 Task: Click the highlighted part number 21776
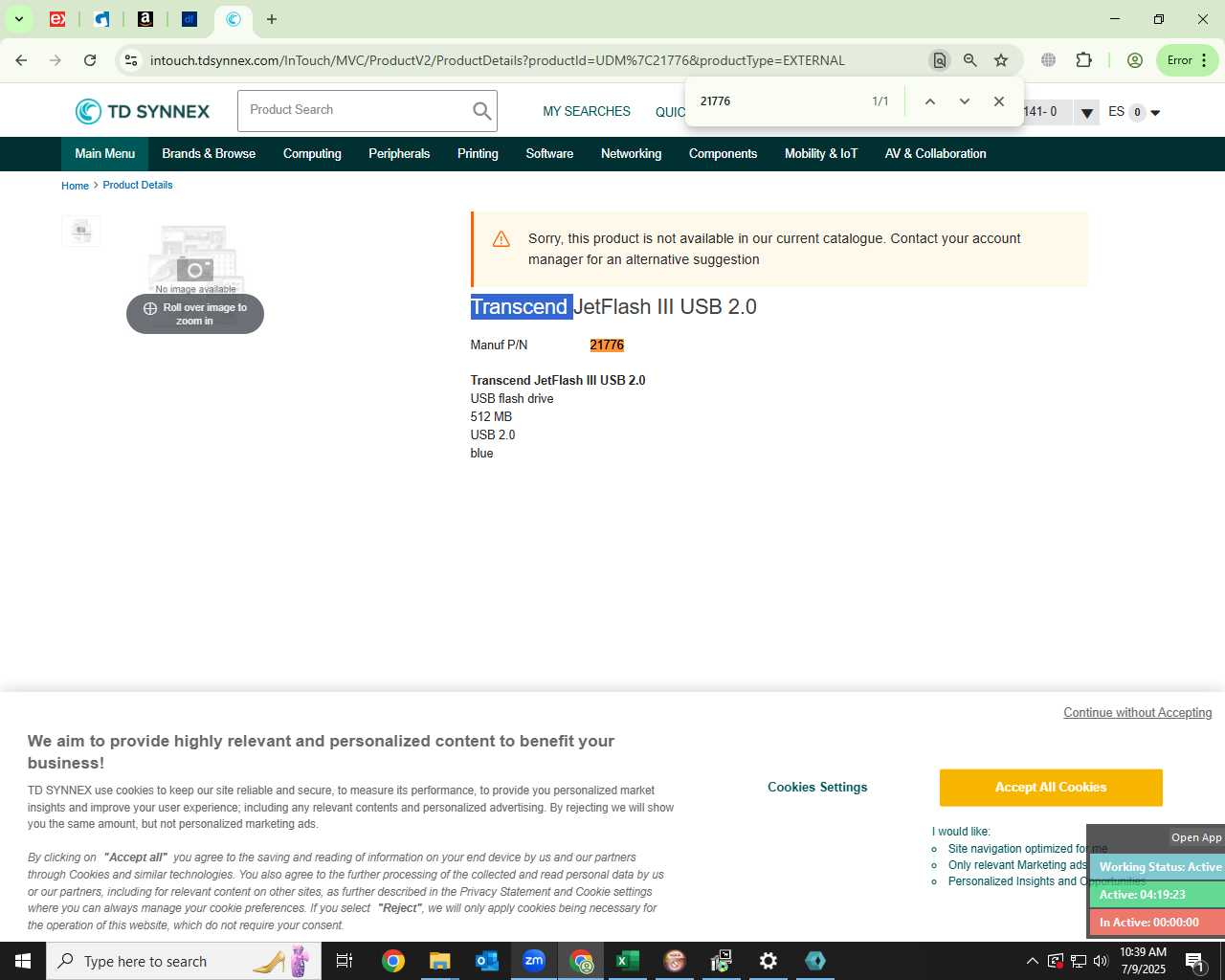click(x=607, y=345)
